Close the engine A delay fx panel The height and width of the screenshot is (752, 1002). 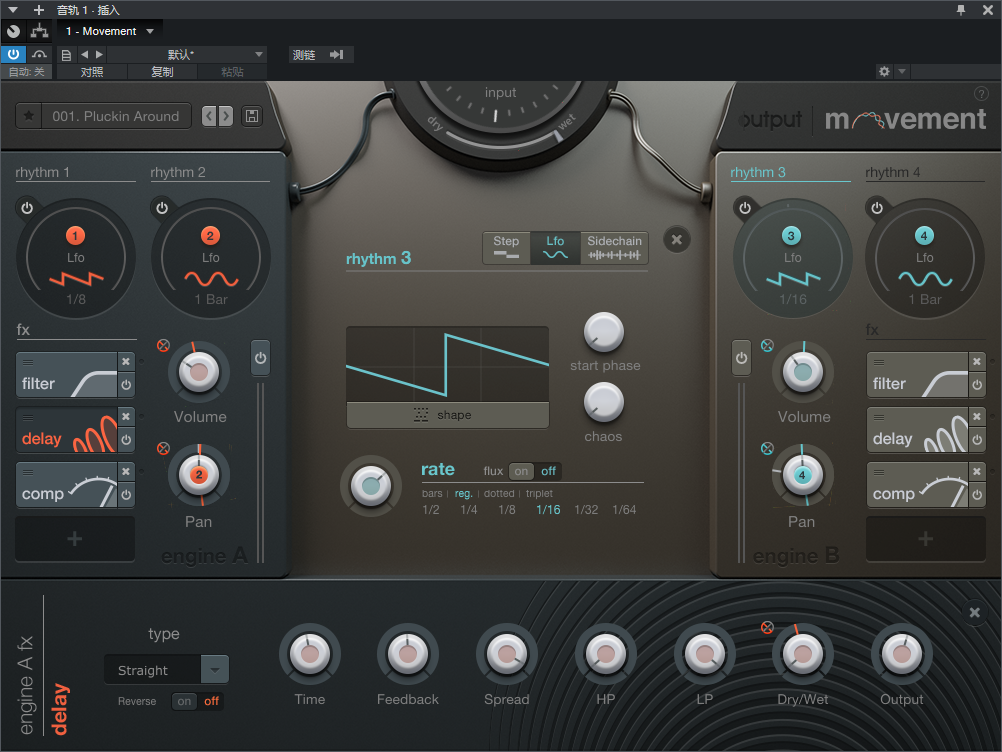(x=975, y=613)
